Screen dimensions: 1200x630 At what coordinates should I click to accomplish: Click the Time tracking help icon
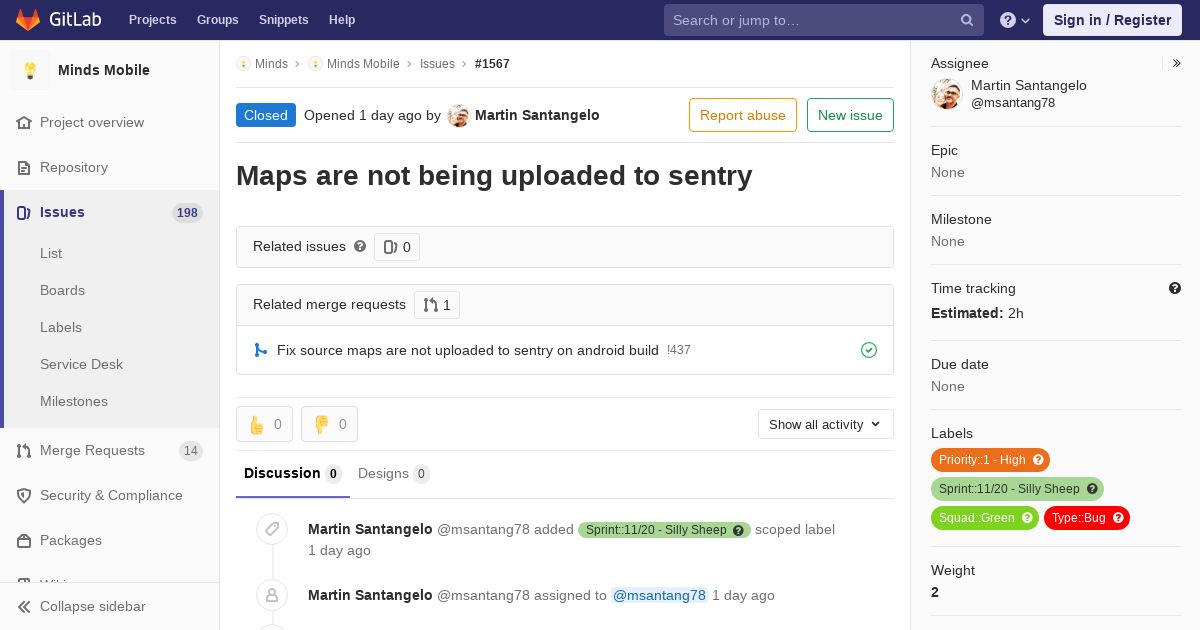point(1175,288)
